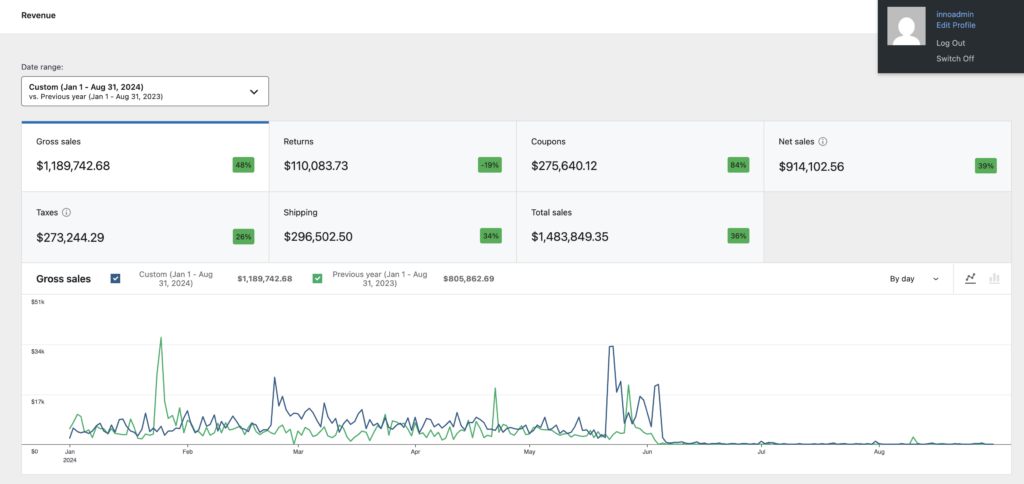Select the Shipping summary card
Screen dimensions: 1024x484
pos(392,227)
